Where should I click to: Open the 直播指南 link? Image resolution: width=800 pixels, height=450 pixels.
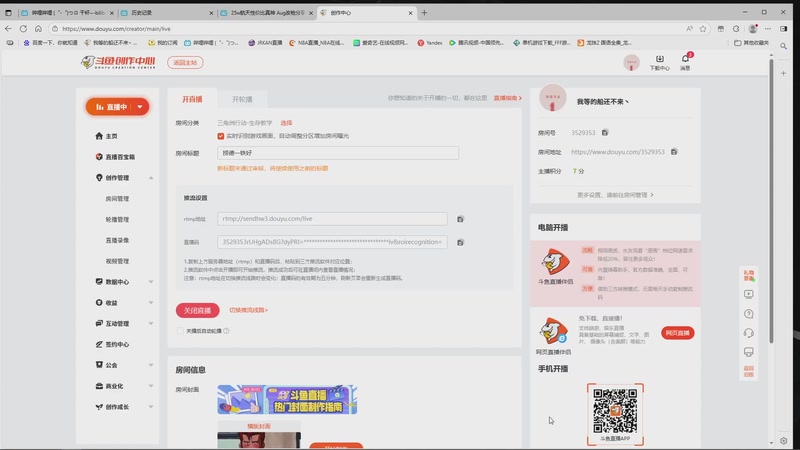[507, 98]
